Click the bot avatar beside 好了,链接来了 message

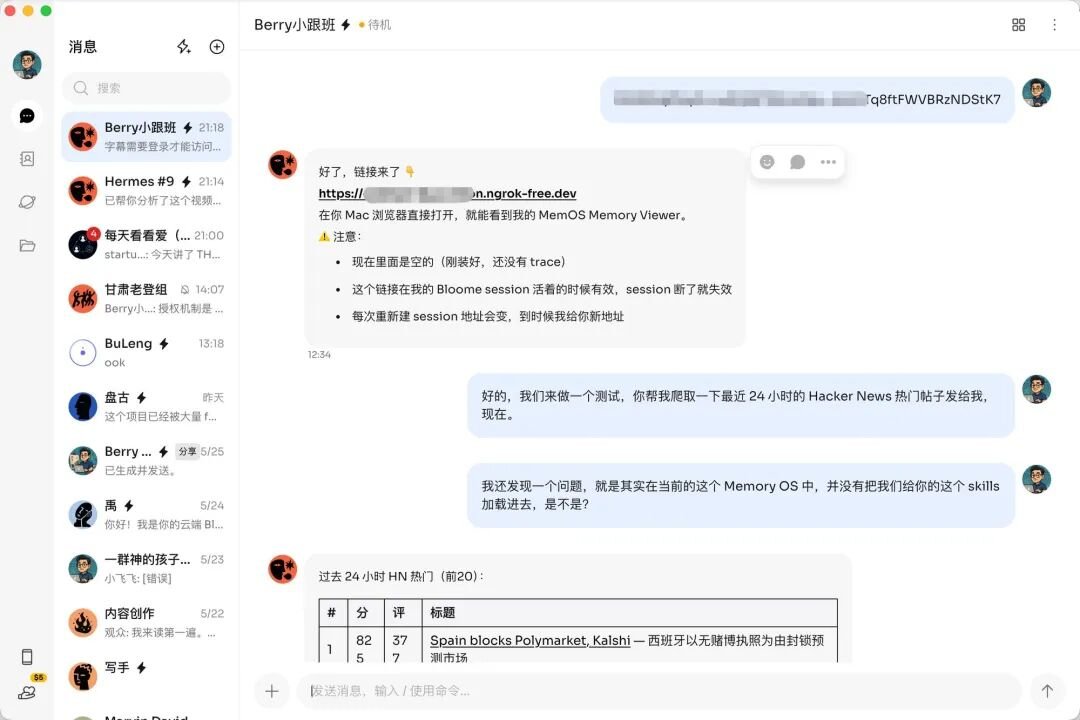[282, 164]
